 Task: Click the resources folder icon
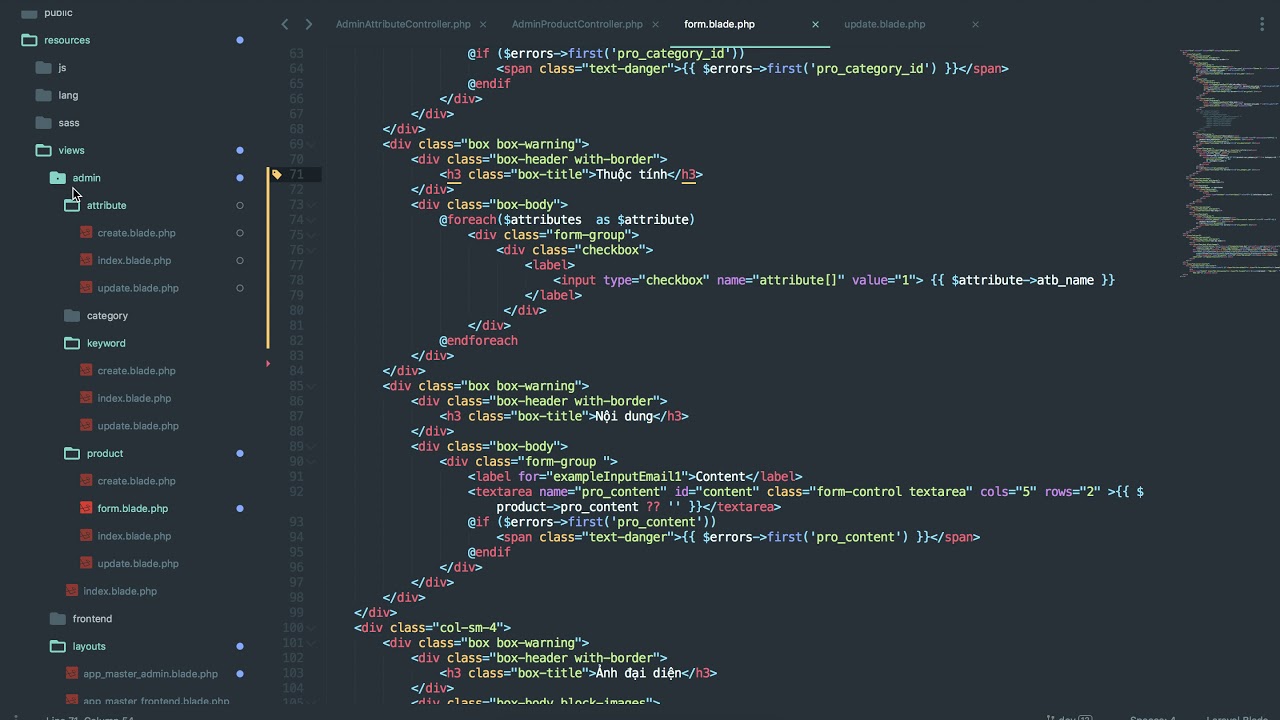[x=29, y=40]
